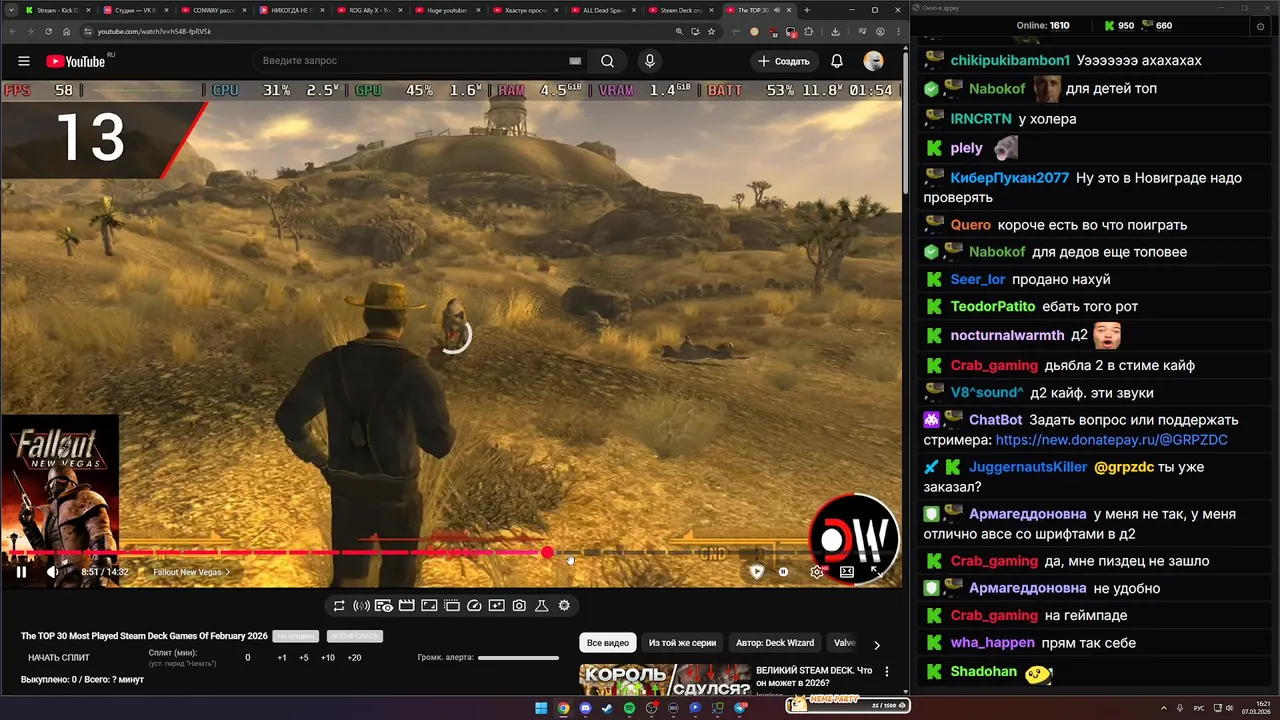Click the 'На аукцион' button
1280x720 pixels.
(x=296, y=636)
